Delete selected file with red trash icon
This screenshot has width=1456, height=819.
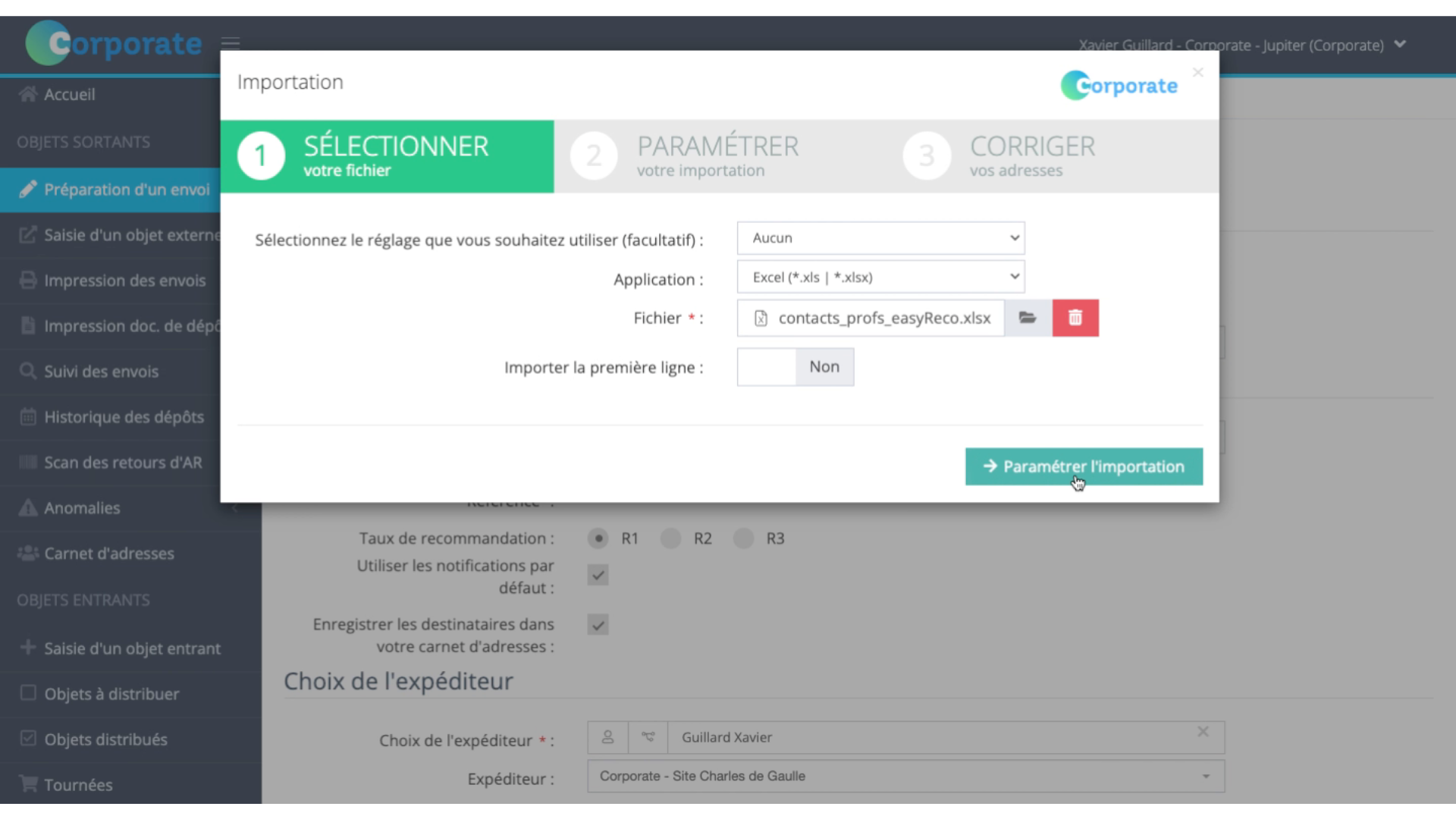(1075, 318)
